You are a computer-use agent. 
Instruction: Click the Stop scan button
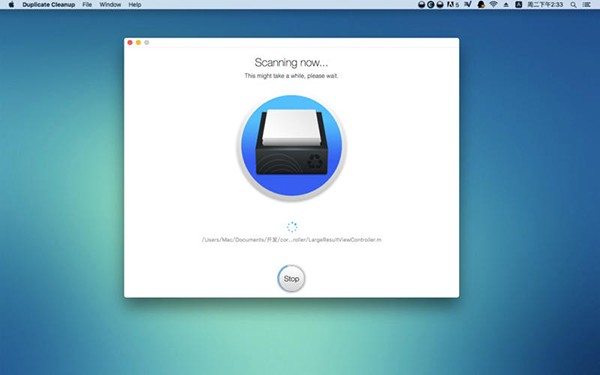tap(291, 279)
